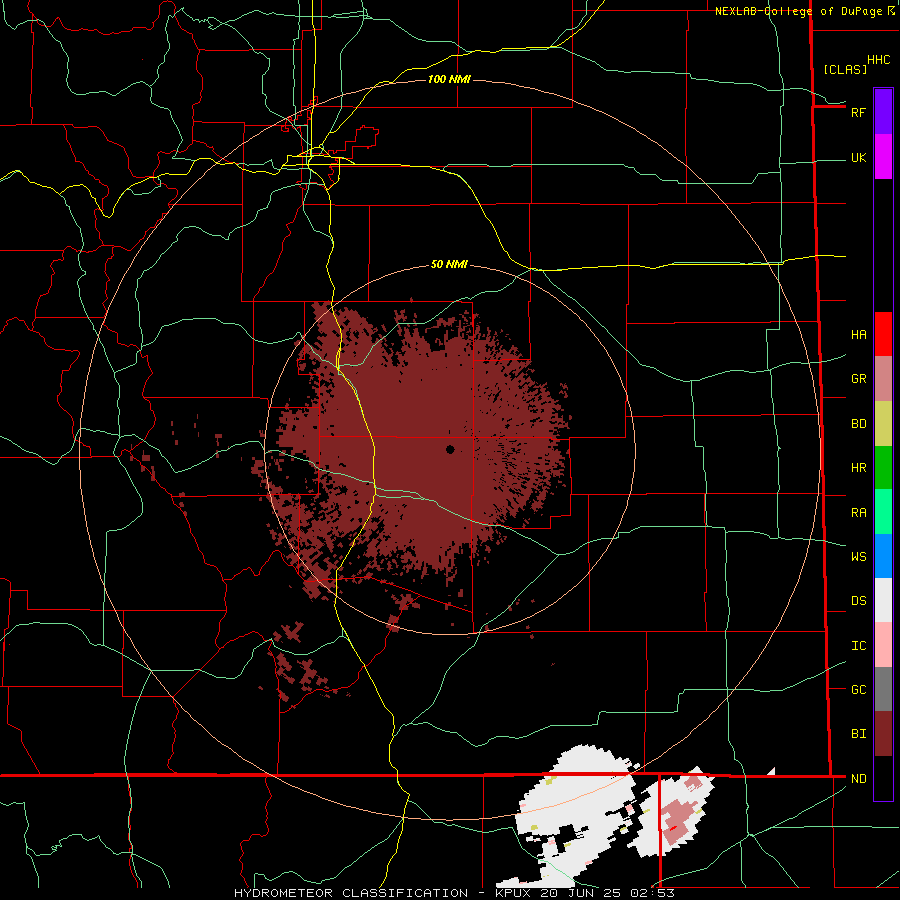The height and width of the screenshot is (900, 900).
Task: Click the DS white legend swatch
Action: pos(883,600)
